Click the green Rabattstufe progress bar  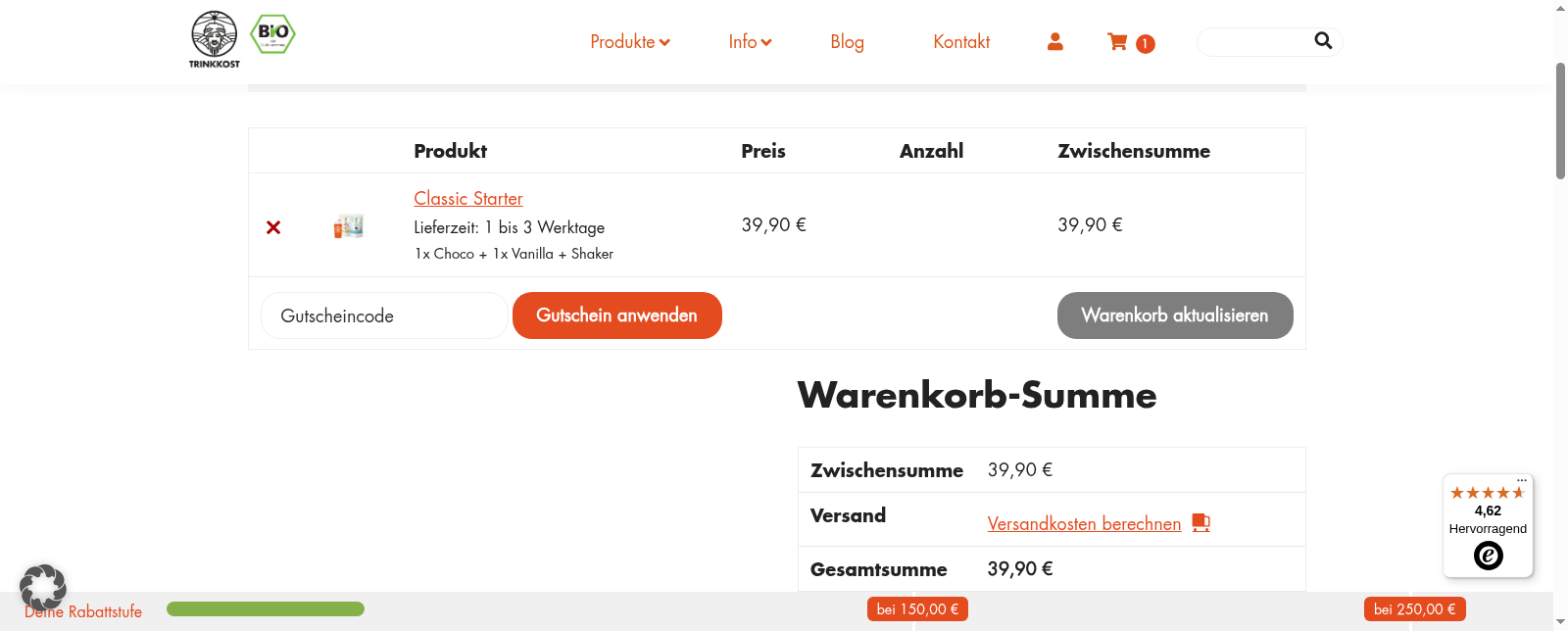[265, 608]
